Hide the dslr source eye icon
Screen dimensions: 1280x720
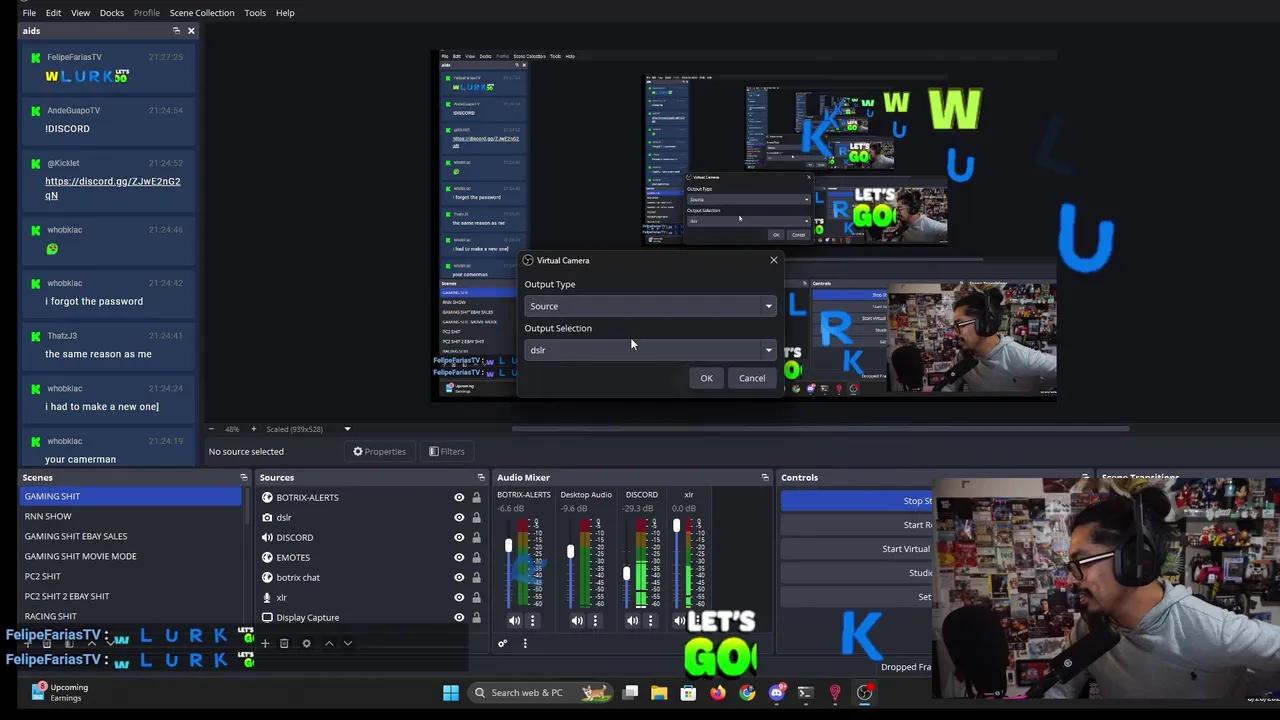click(459, 517)
